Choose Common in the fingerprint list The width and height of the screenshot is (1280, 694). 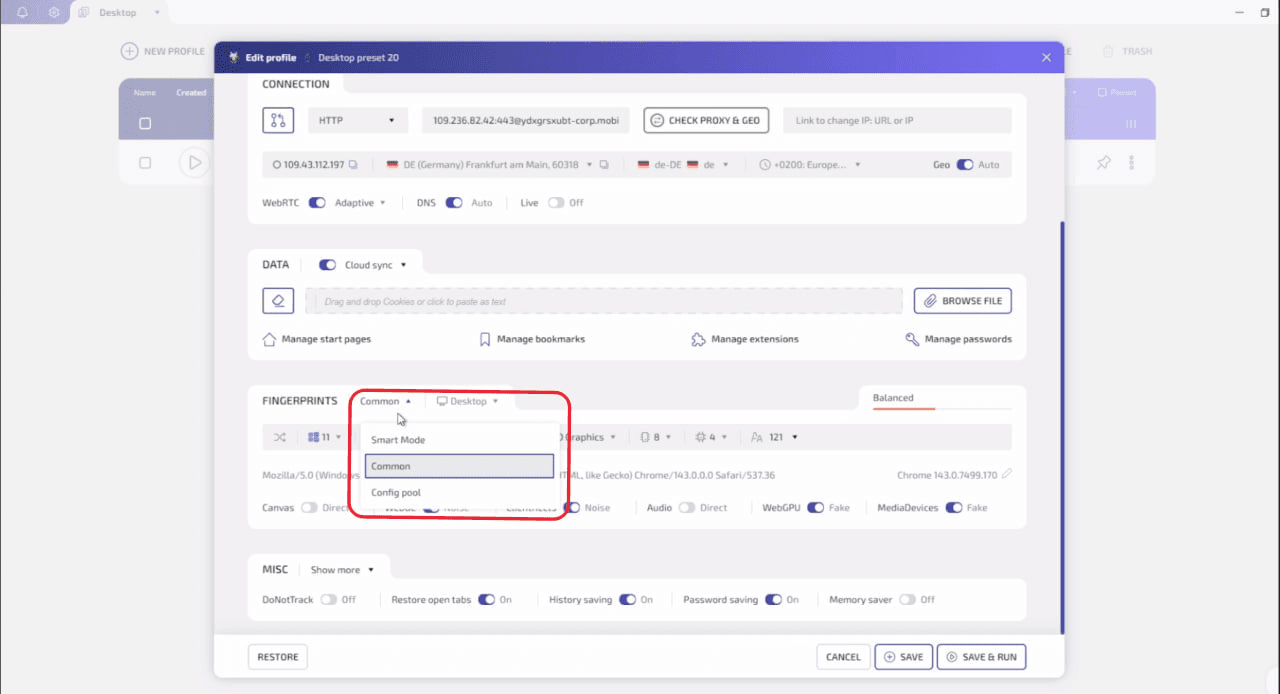(x=459, y=466)
